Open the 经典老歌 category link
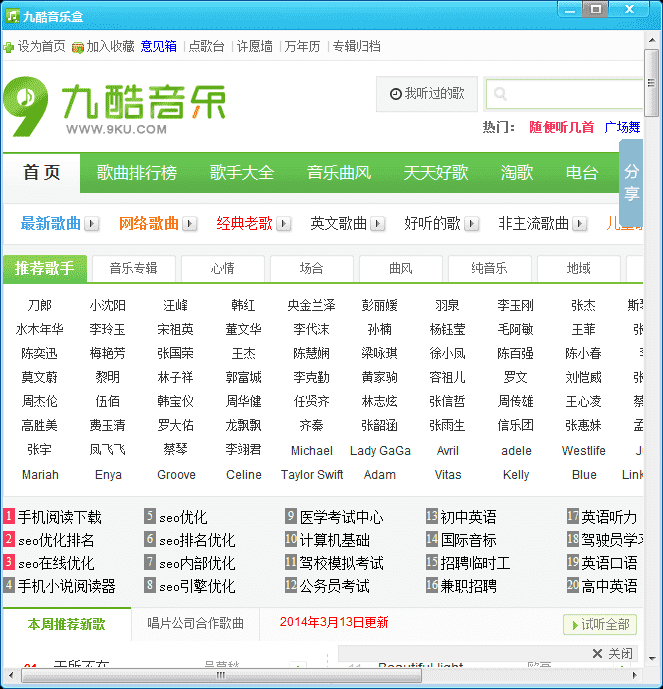The width and height of the screenshot is (663, 689). [x=244, y=224]
